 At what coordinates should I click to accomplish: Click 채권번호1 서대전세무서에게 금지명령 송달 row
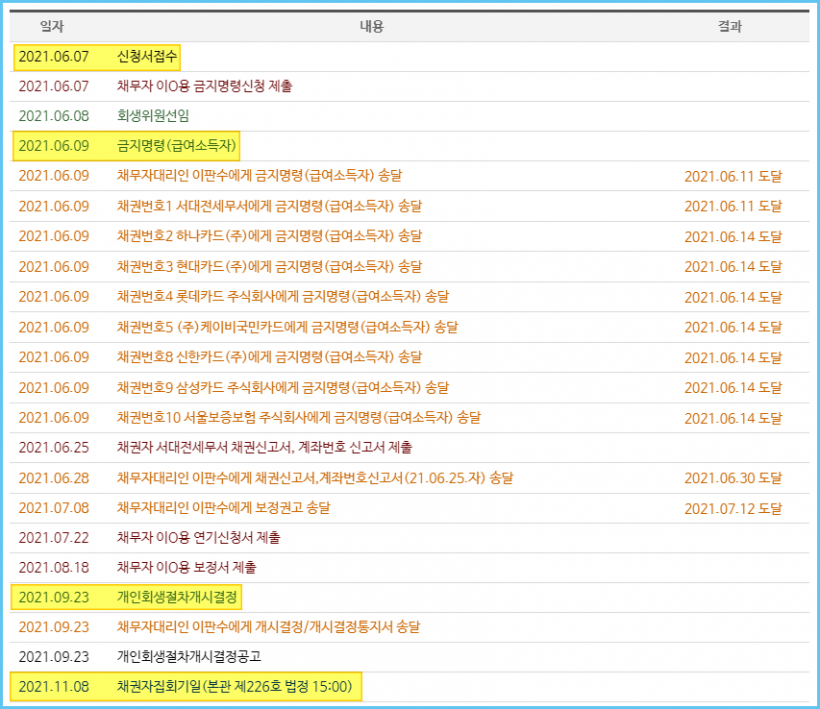point(269,206)
